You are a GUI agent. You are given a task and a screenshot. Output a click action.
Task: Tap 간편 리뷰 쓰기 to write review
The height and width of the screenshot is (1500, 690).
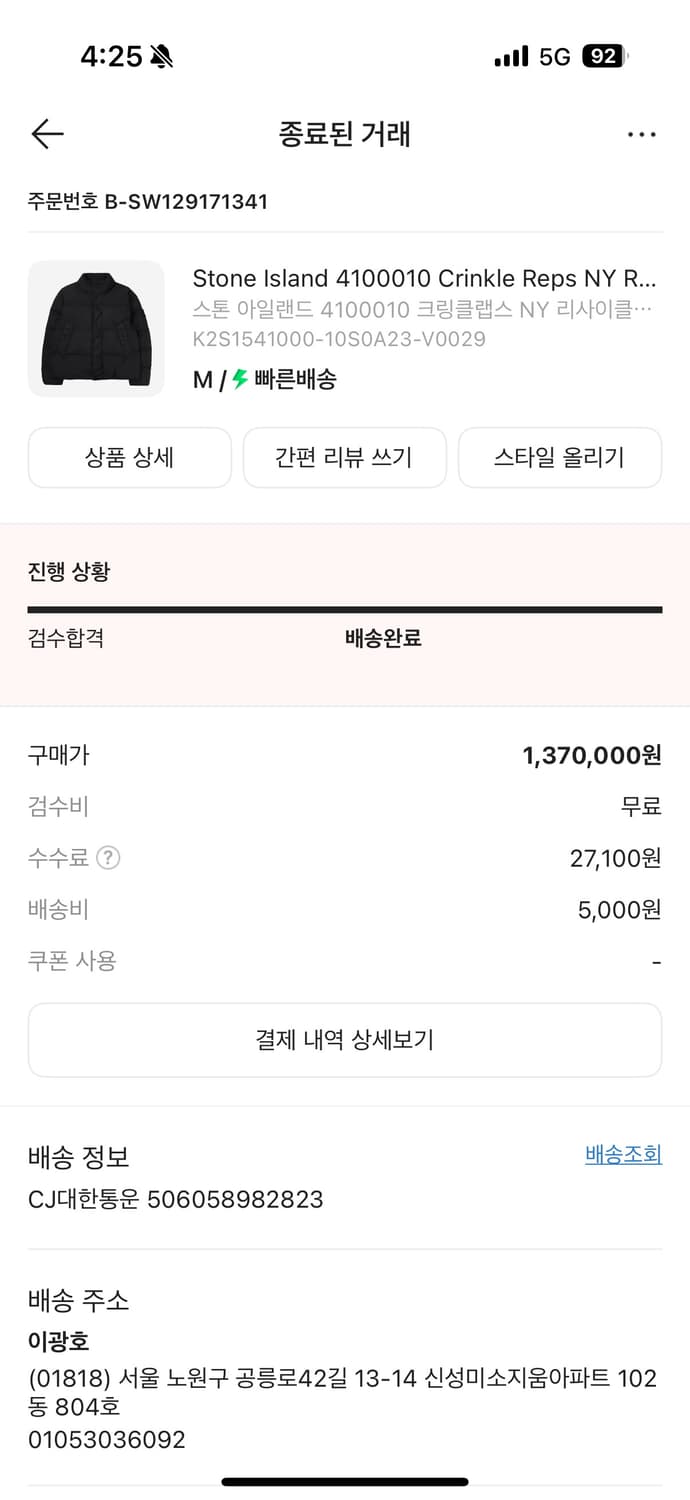(x=344, y=457)
